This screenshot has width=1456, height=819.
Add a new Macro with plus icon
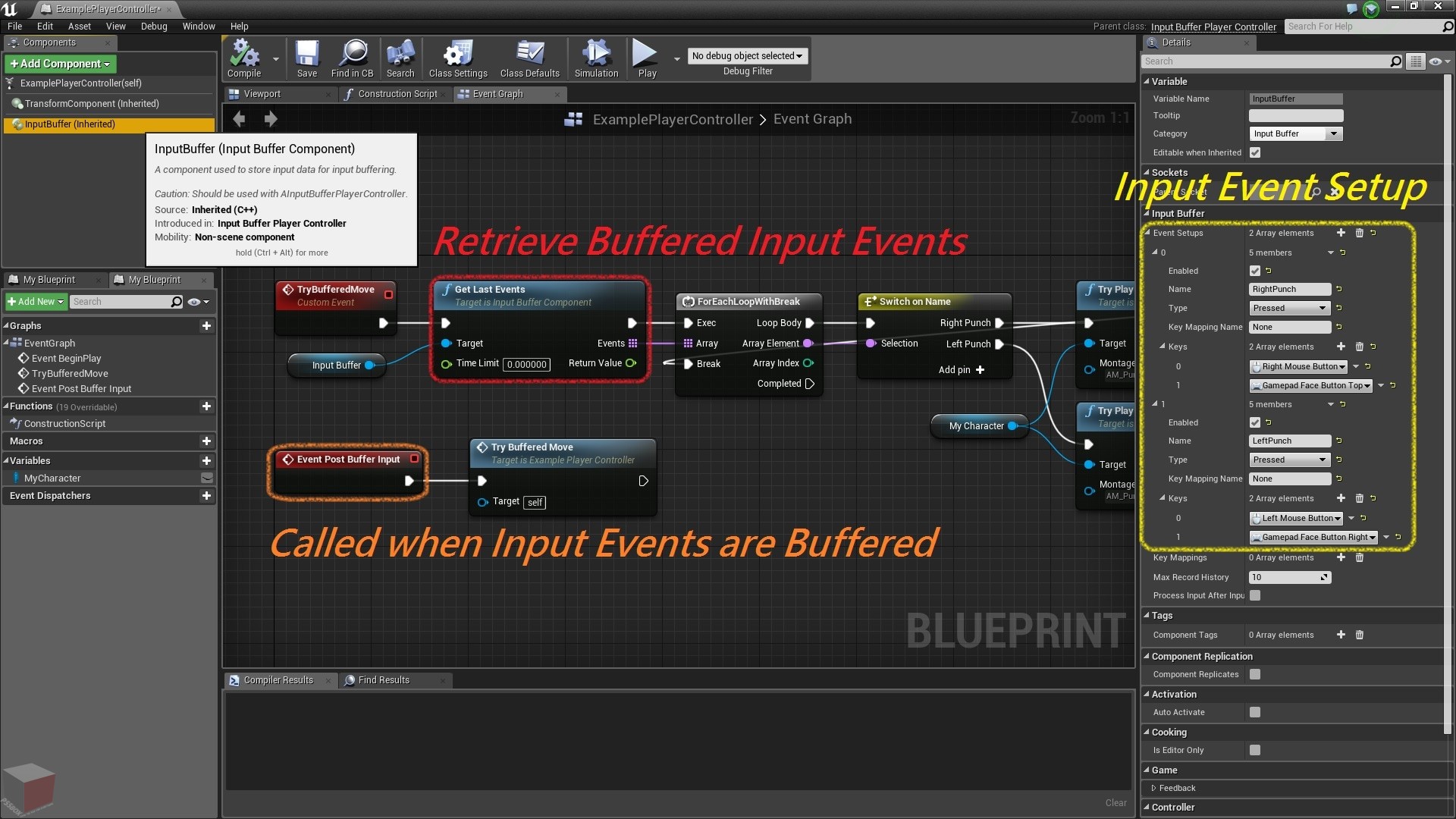206,441
